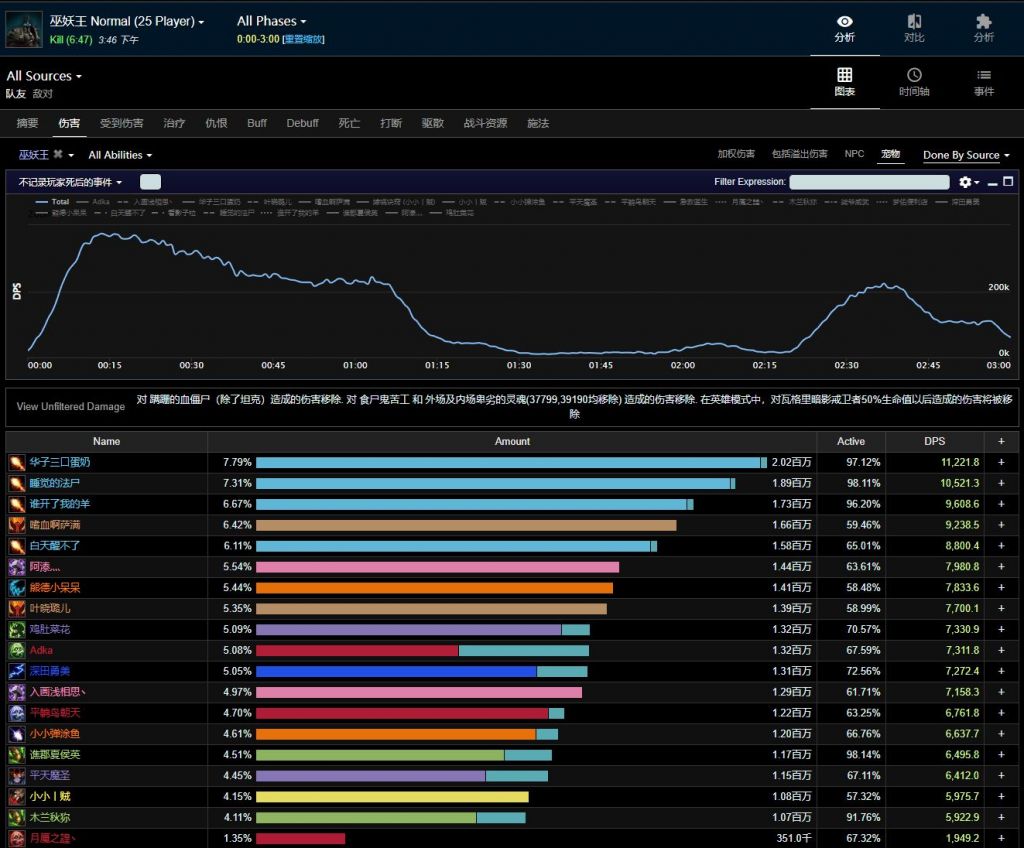Screen dimensions: 1024x848
Task: Open the puzzle-piece 分析 view
Action: tap(983, 28)
